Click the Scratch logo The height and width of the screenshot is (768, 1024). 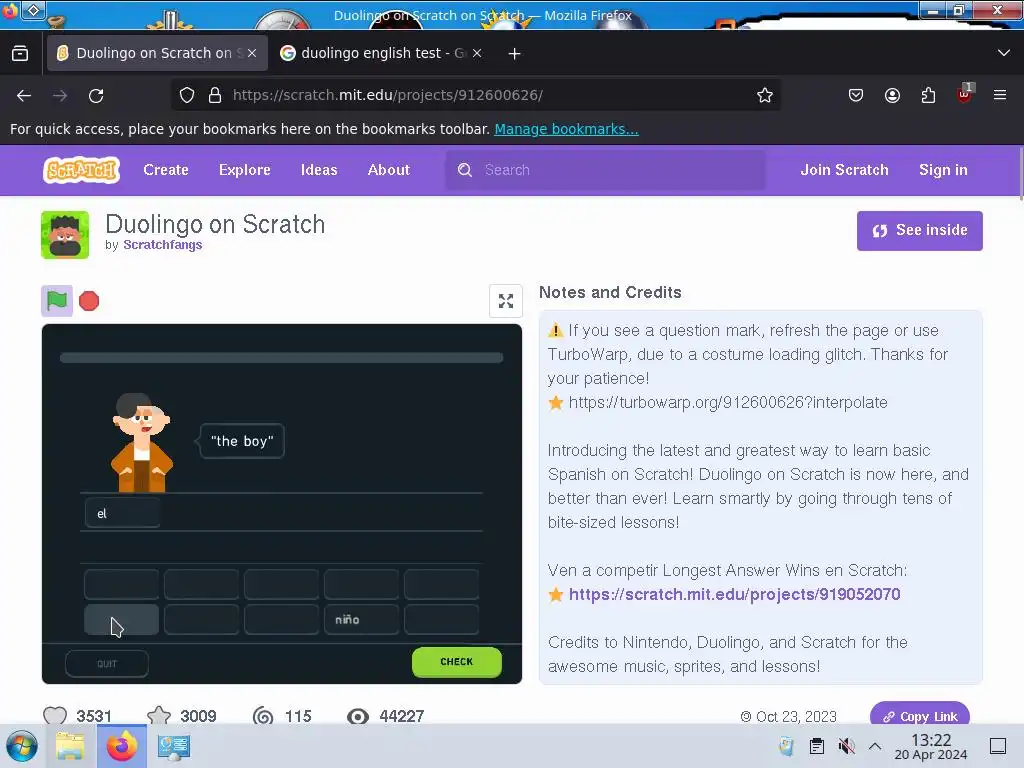coord(82,170)
